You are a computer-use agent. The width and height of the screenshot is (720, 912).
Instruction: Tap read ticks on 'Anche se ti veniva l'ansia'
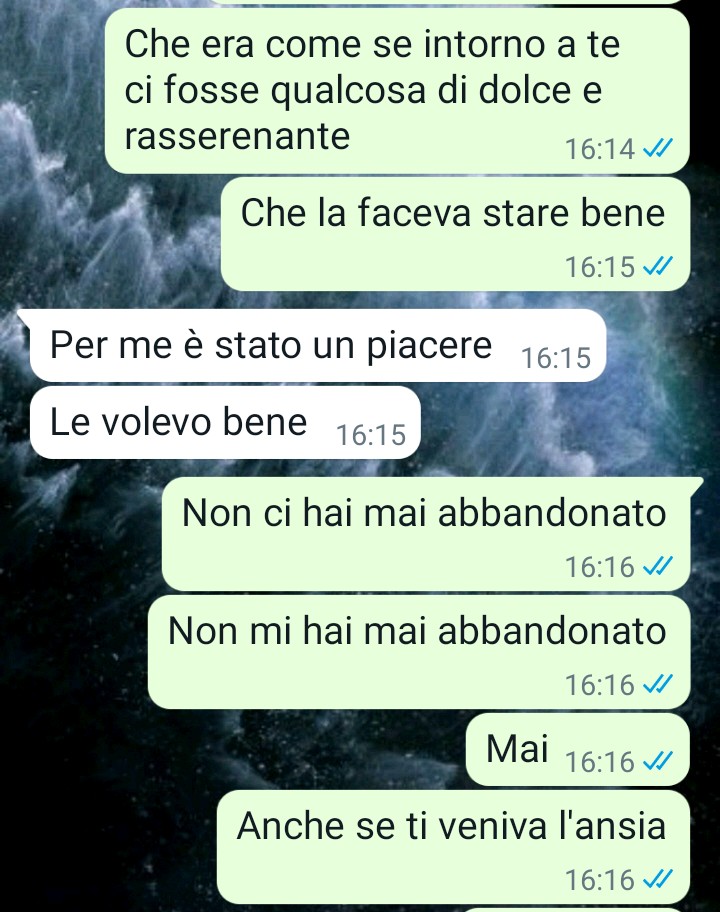658,879
